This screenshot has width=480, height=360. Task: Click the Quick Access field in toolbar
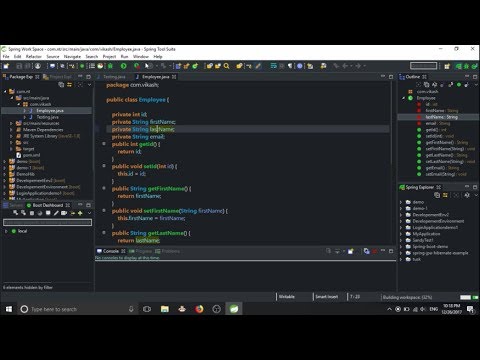[423, 66]
